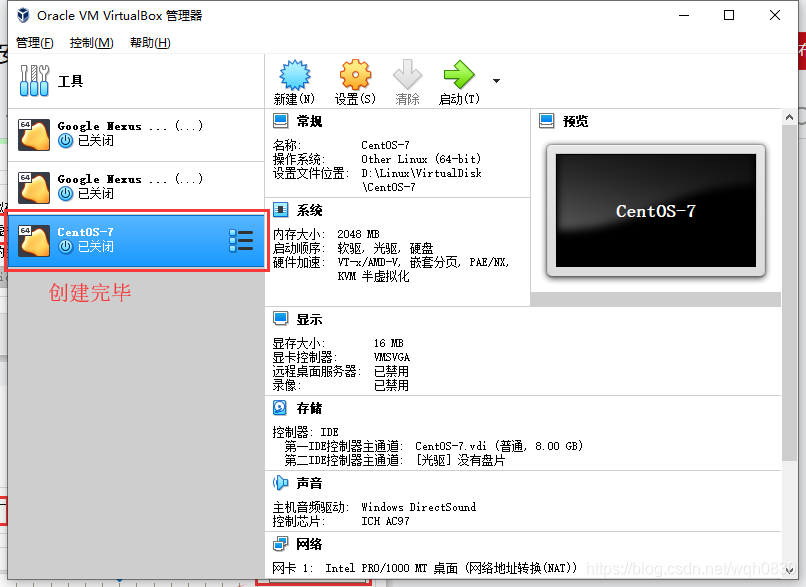Click the CentOS-7 preview thumbnail
The width and height of the screenshot is (806, 587).
(x=656, y=211)
